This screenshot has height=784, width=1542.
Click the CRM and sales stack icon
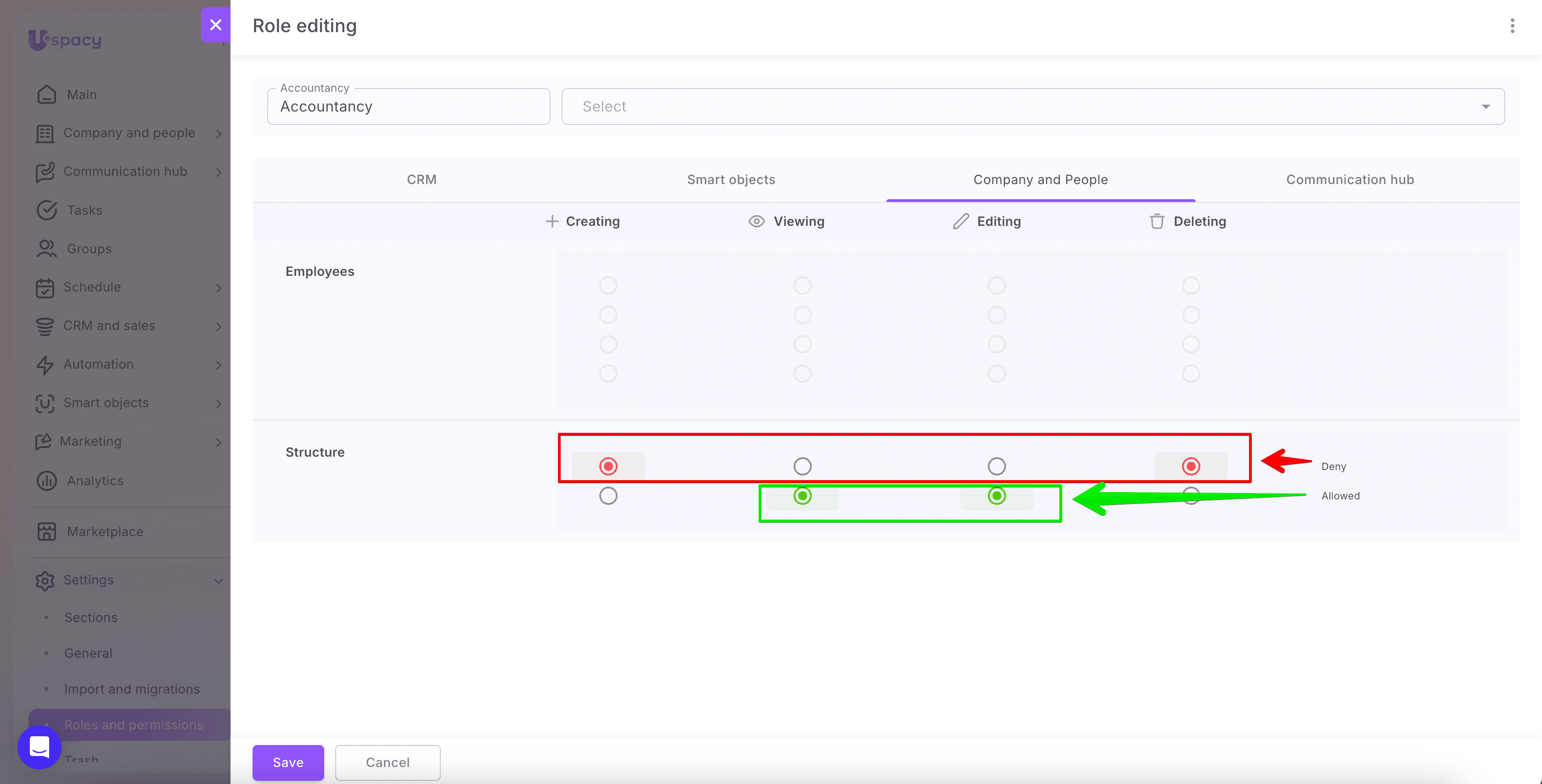45,326
